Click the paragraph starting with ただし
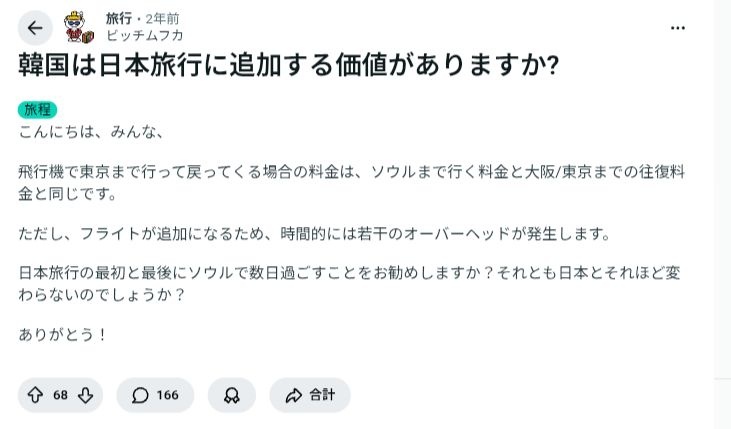Viewport: 731px width, 429px height. click(313, 234)
